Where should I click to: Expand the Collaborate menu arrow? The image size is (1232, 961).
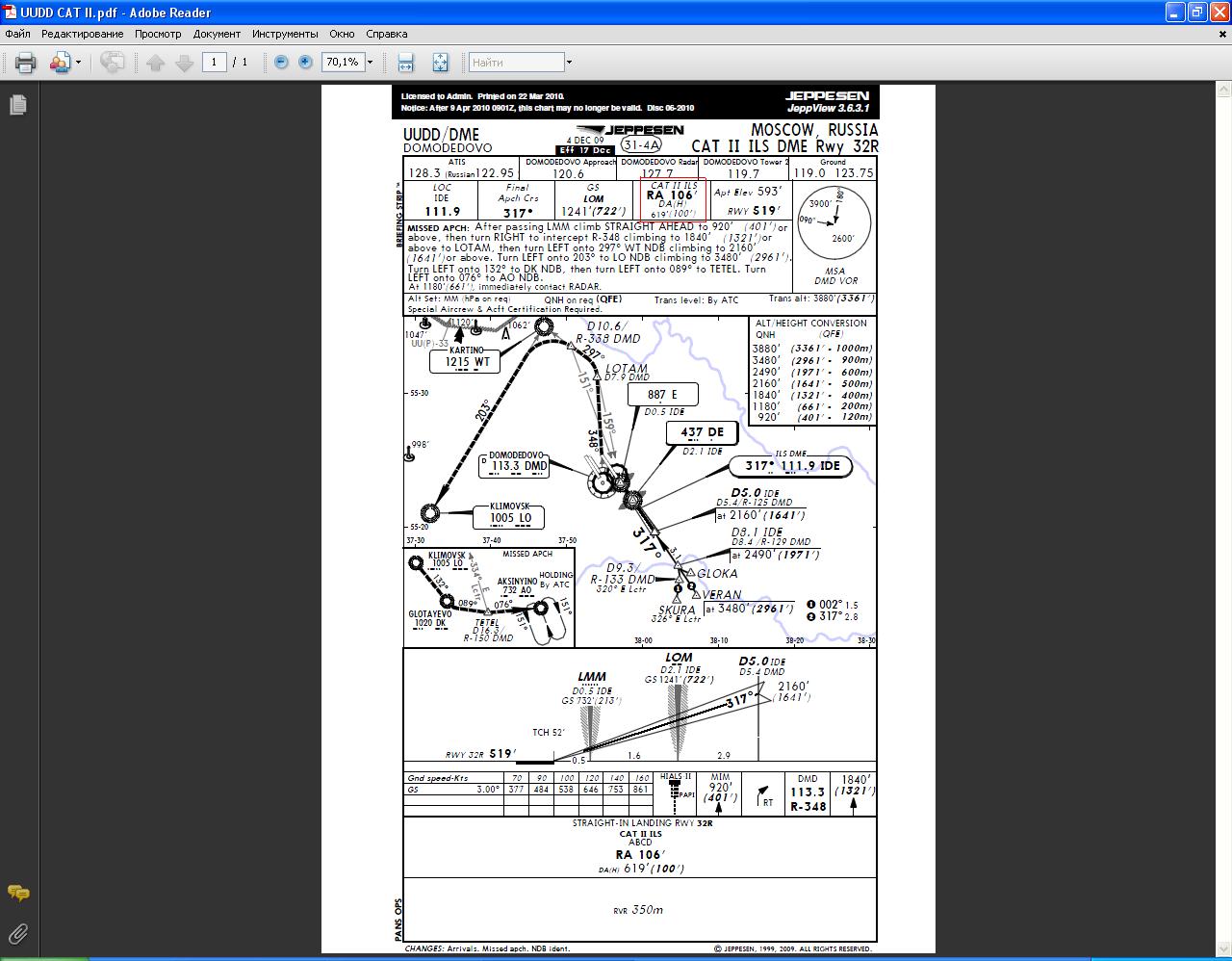click(78, 63)
